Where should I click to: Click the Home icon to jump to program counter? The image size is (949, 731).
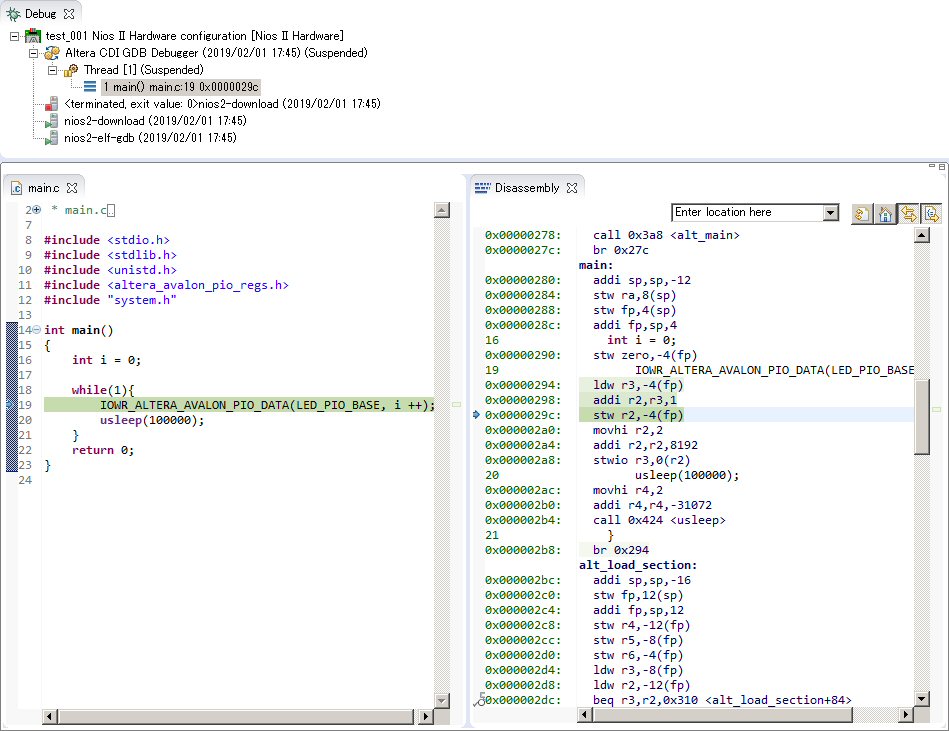point(885,213)
